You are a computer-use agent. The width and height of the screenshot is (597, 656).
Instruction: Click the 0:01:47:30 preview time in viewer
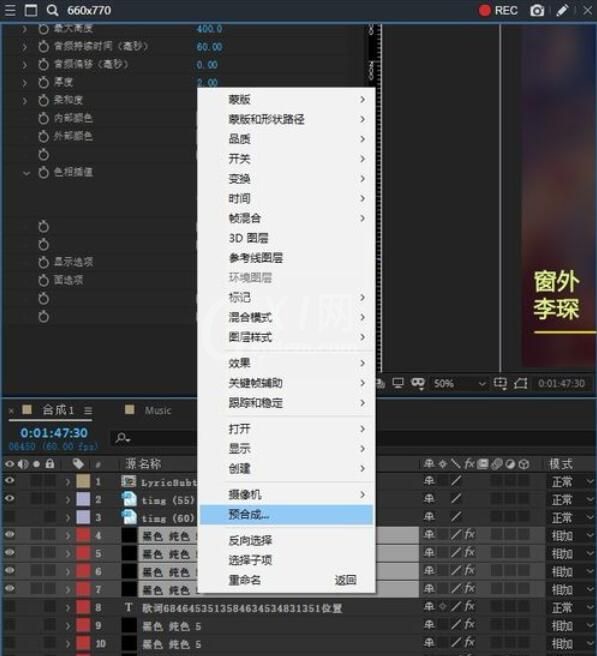pyautogui.click(x=561, y=384)
